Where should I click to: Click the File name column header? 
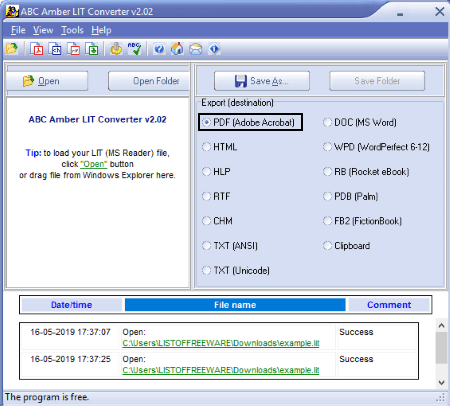click(x=235, y=305)
